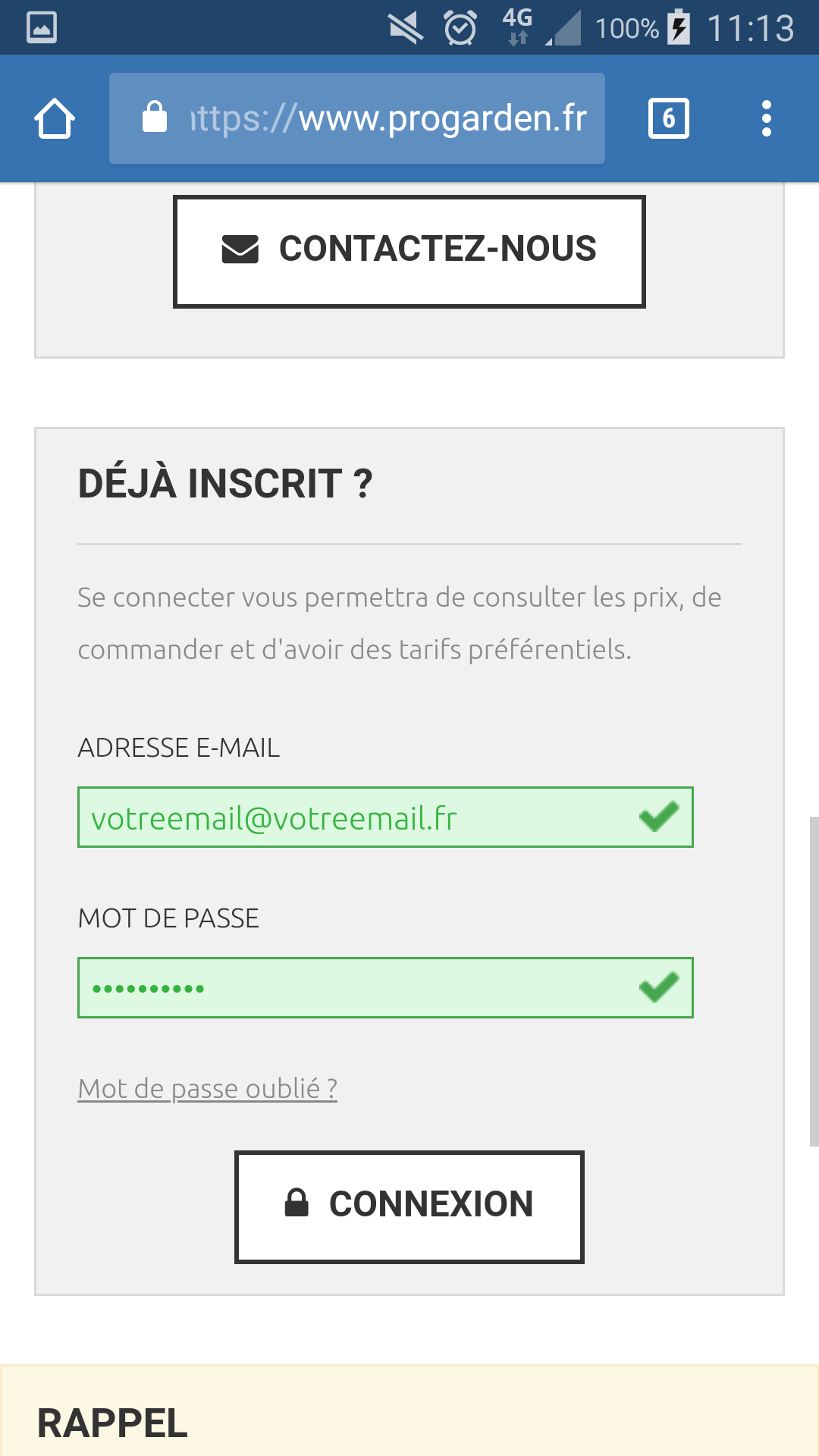Tap the 4G network indicator
Image resolution: width=819 pixels, height=1456 pixels.
coord(518,28)
